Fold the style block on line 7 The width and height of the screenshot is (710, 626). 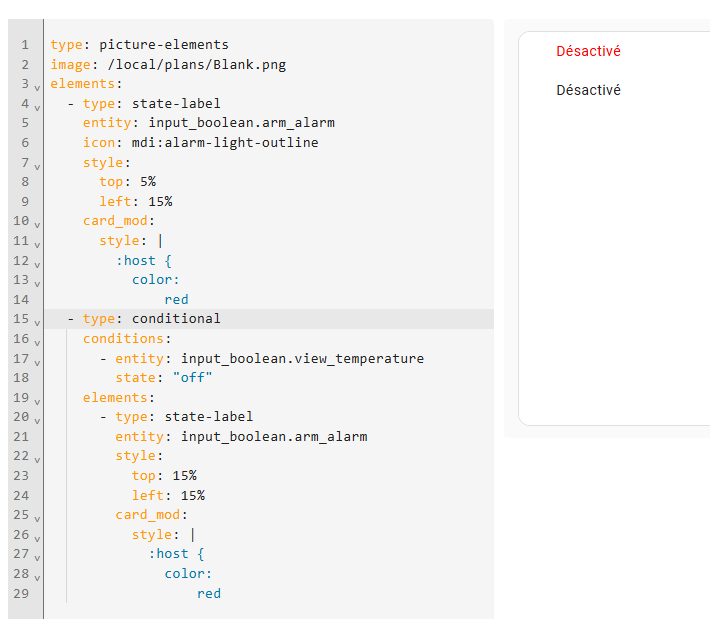click(x=37, y=166)
